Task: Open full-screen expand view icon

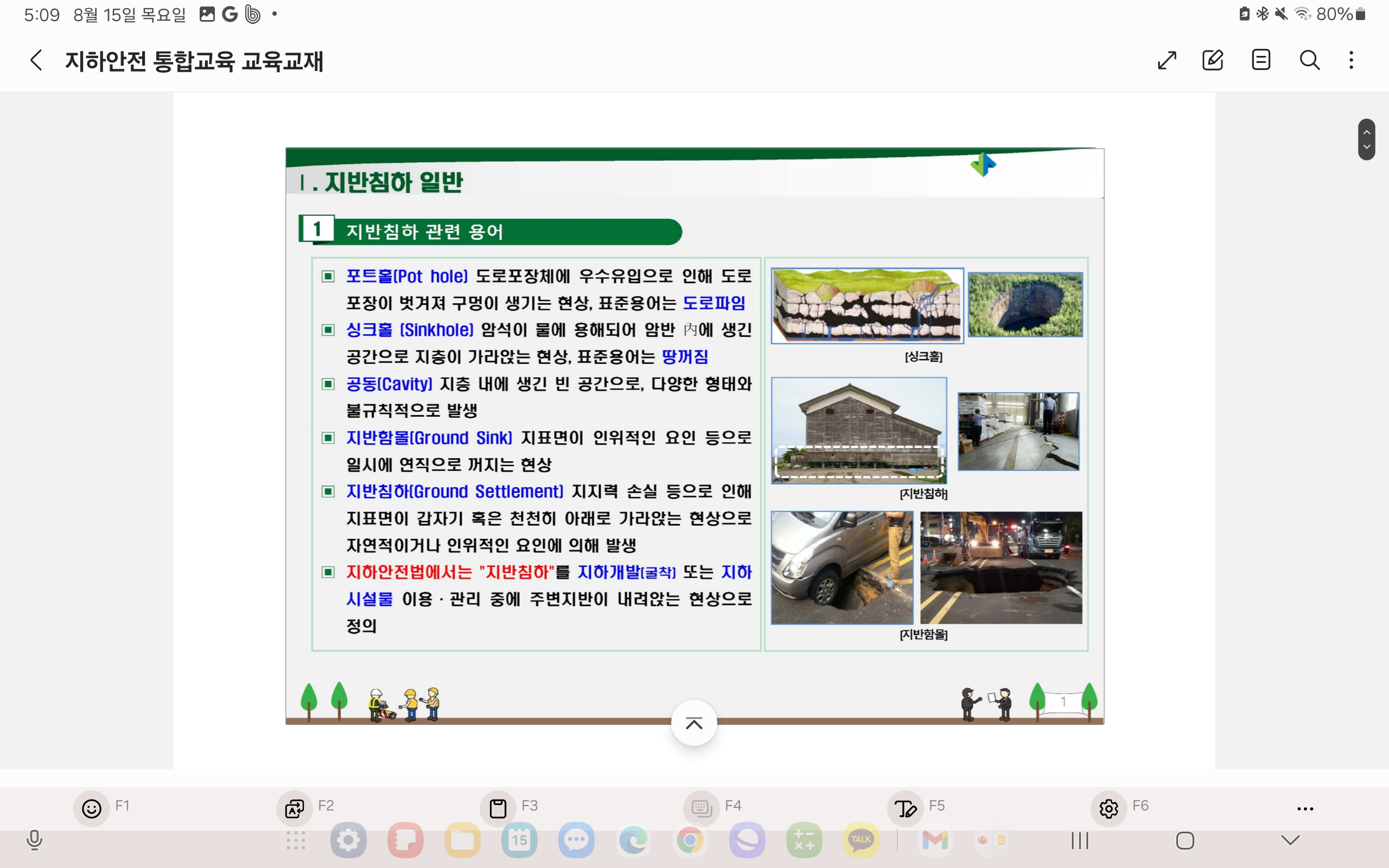Action: (x=1167, y=60)
